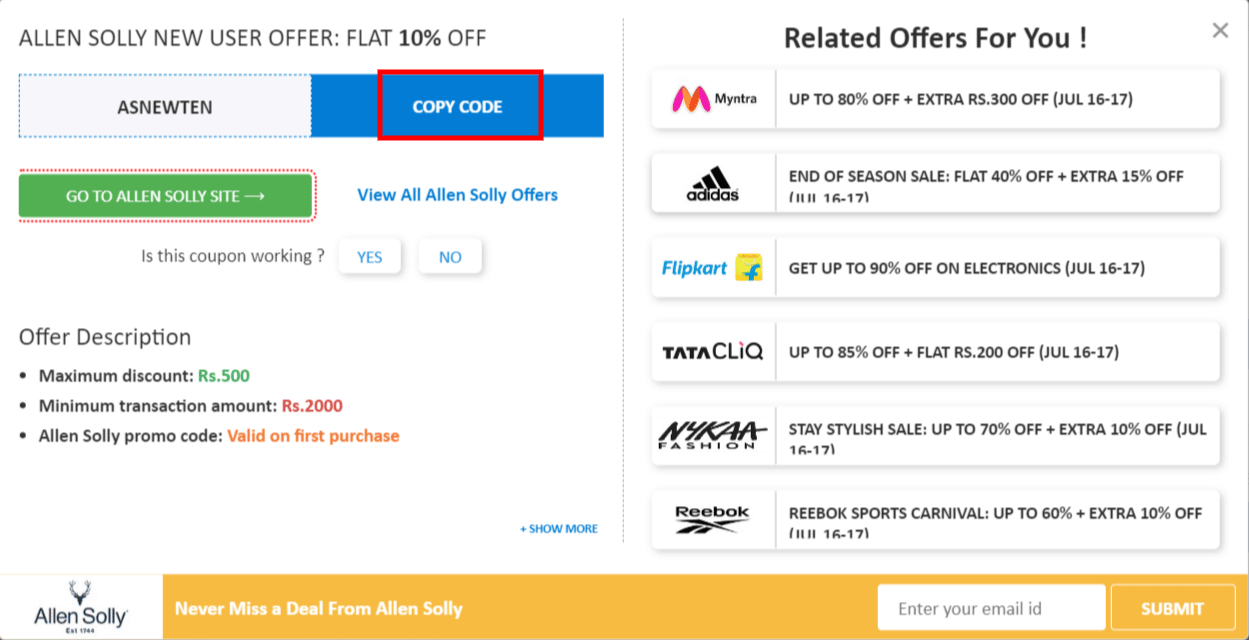Click the Nykaa Fashion logo icon
The height and width of the screenshot is (640, 1249).
pyautogui.click(x=712, y=436)
